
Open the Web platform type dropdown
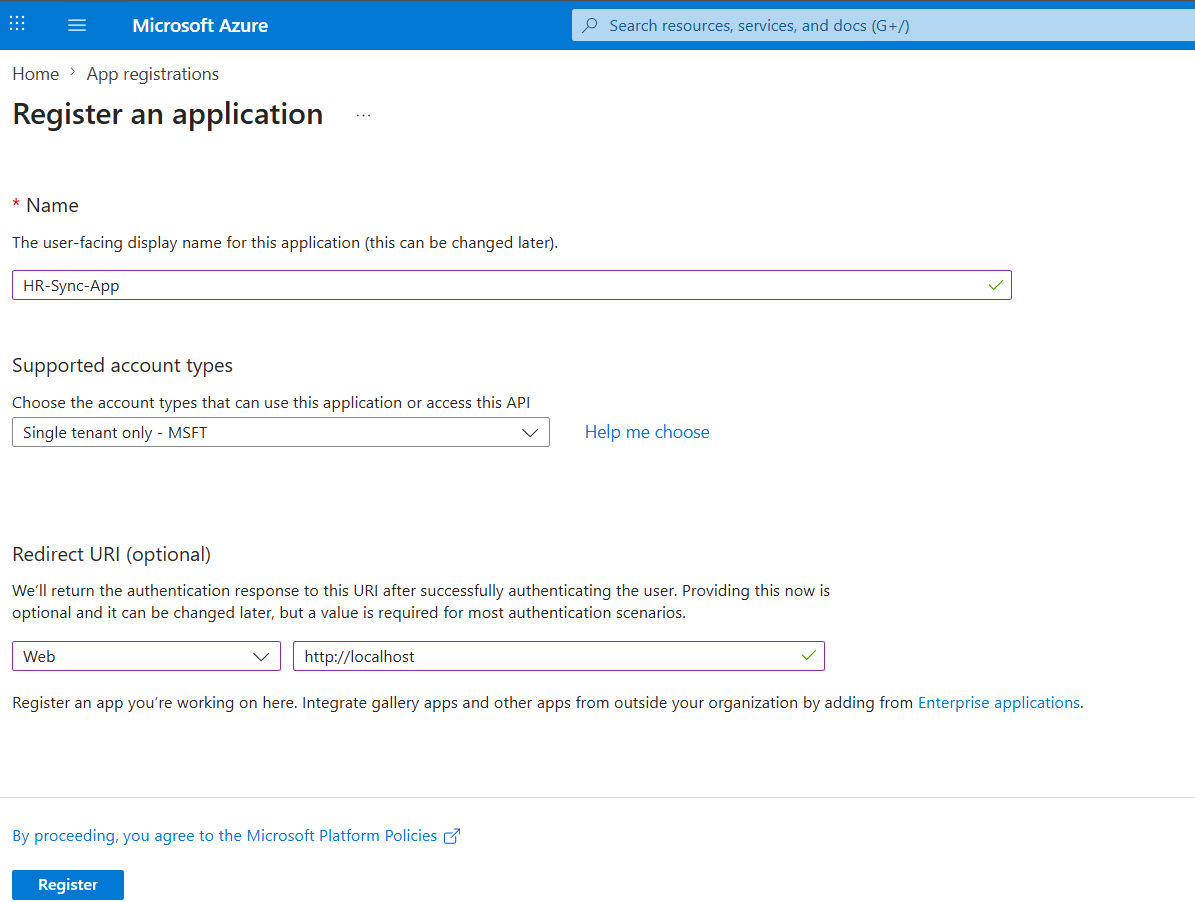pos(146,656)
